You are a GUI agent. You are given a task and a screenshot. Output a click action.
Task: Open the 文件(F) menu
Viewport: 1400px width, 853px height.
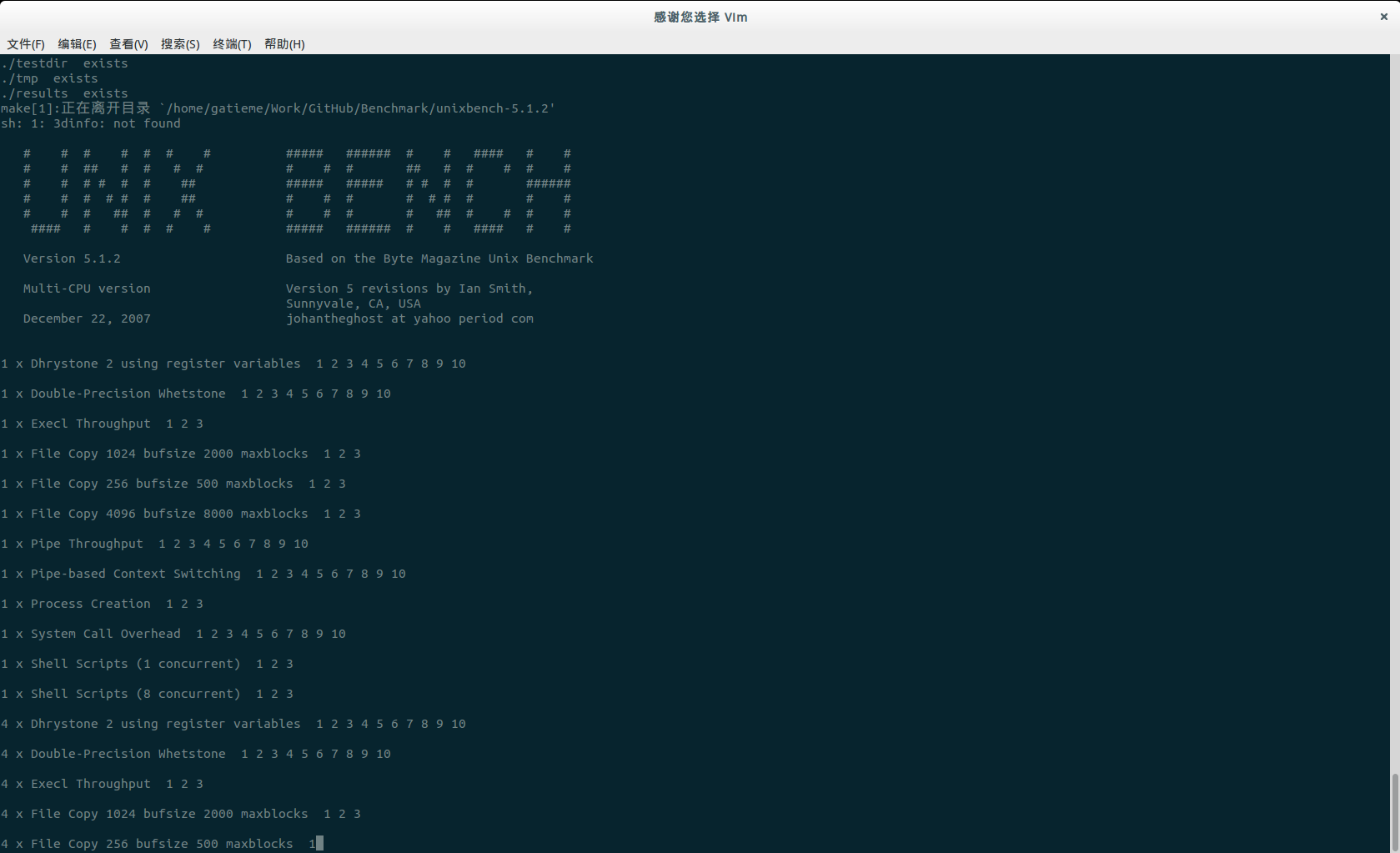click(26, 44)
